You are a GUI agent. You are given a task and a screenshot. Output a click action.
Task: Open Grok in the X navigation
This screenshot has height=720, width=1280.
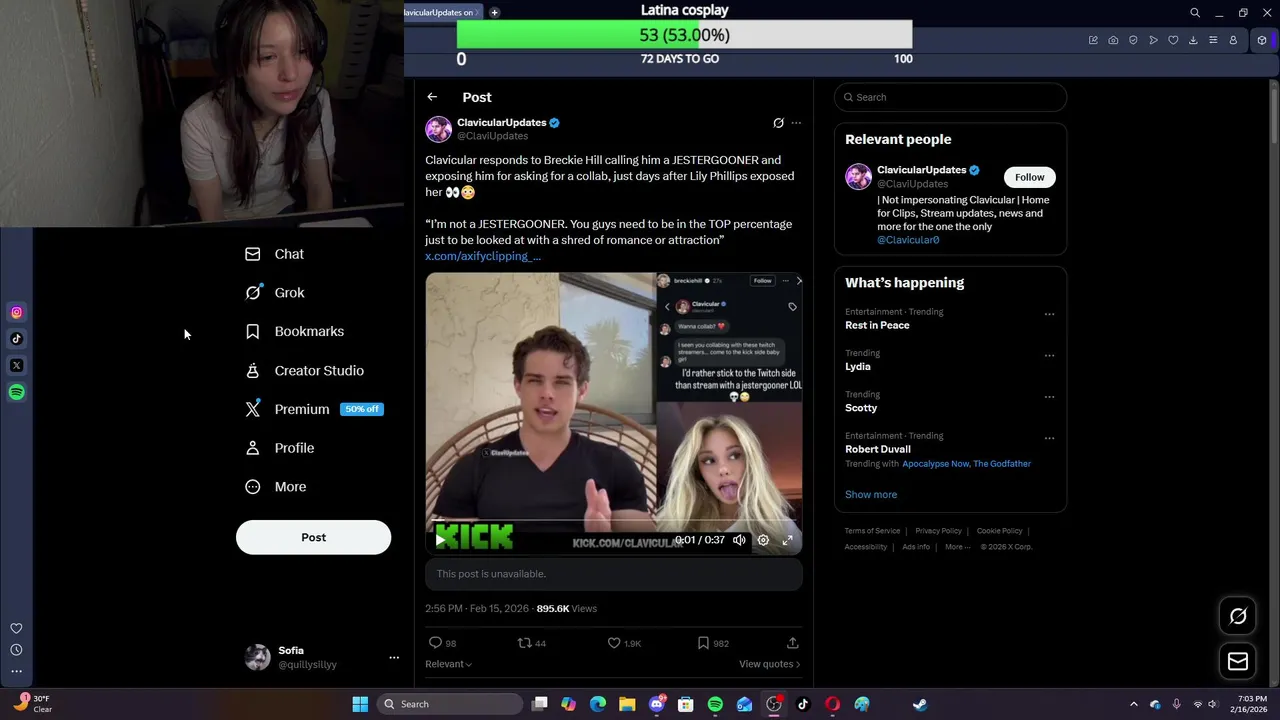(275, 293)
